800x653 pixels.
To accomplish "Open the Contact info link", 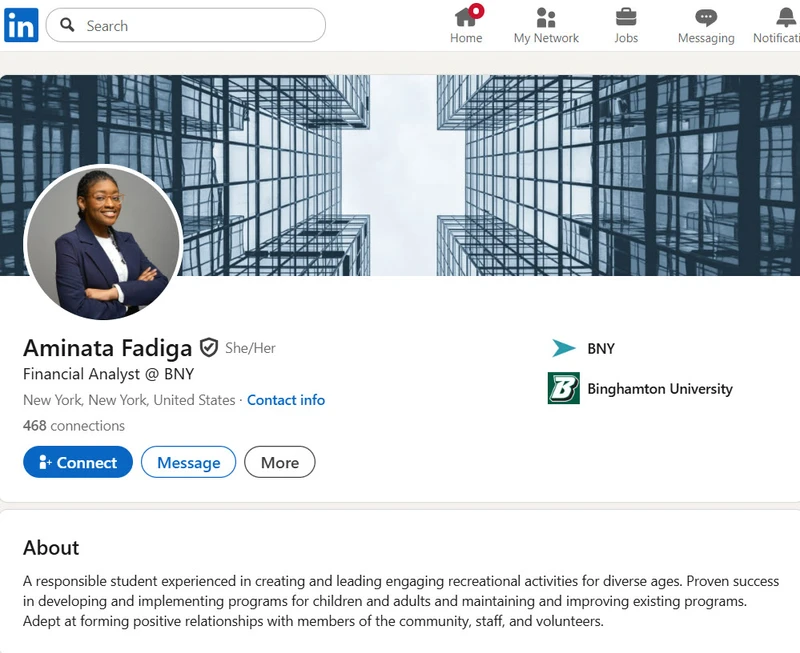I will (x=286, y=400).
